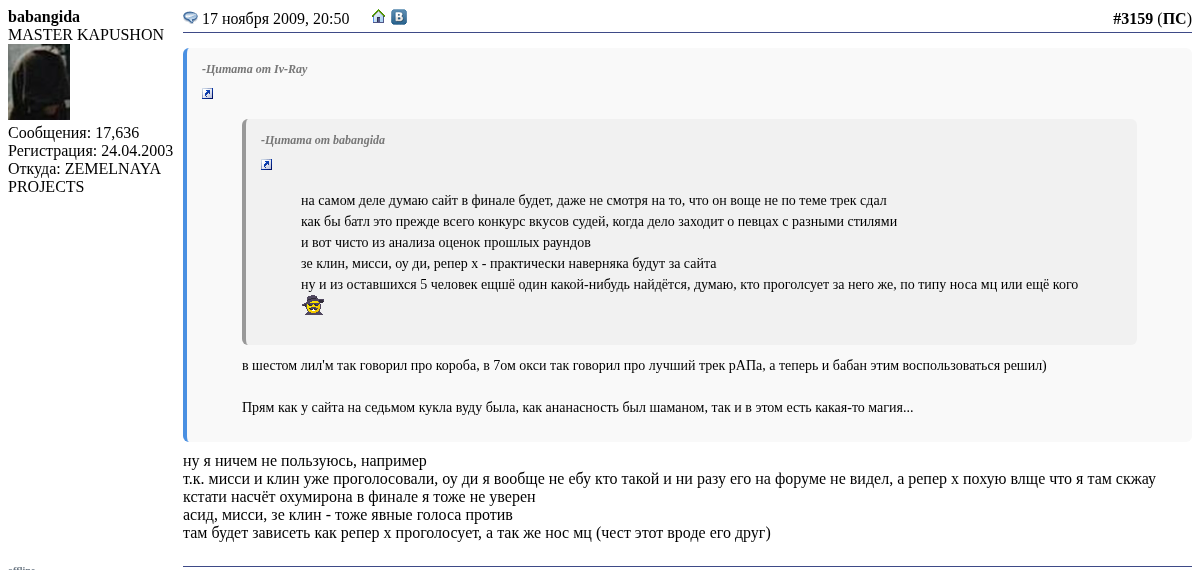The height and width of the screenshot is (570, 1200).
Task: Click the 'Сообщения: 17,636' post count
Action: [x=73, y=133]
